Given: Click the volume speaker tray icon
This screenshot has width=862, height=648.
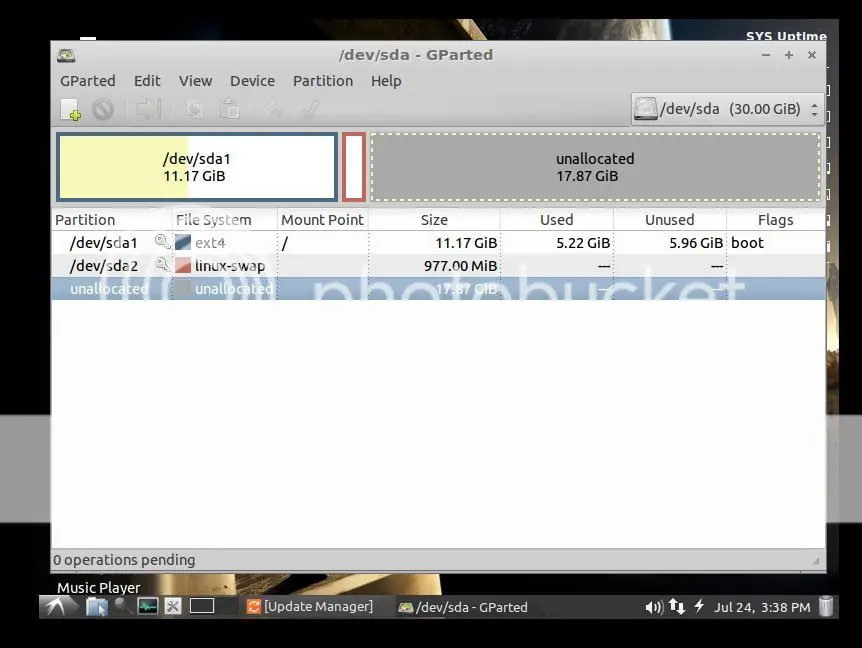Looking at the screenshot, I should coord(654,607).
